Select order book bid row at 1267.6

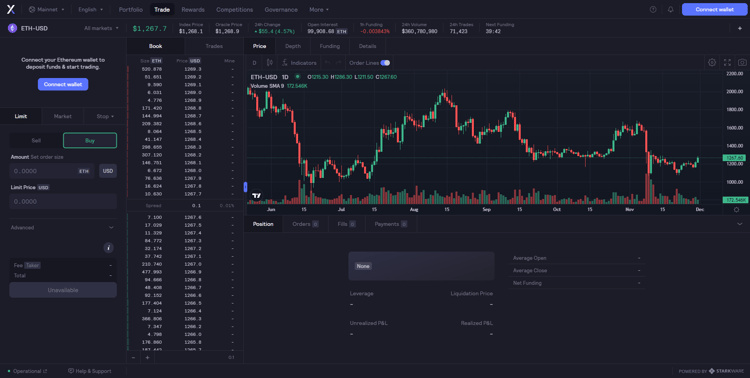[185, 217]
